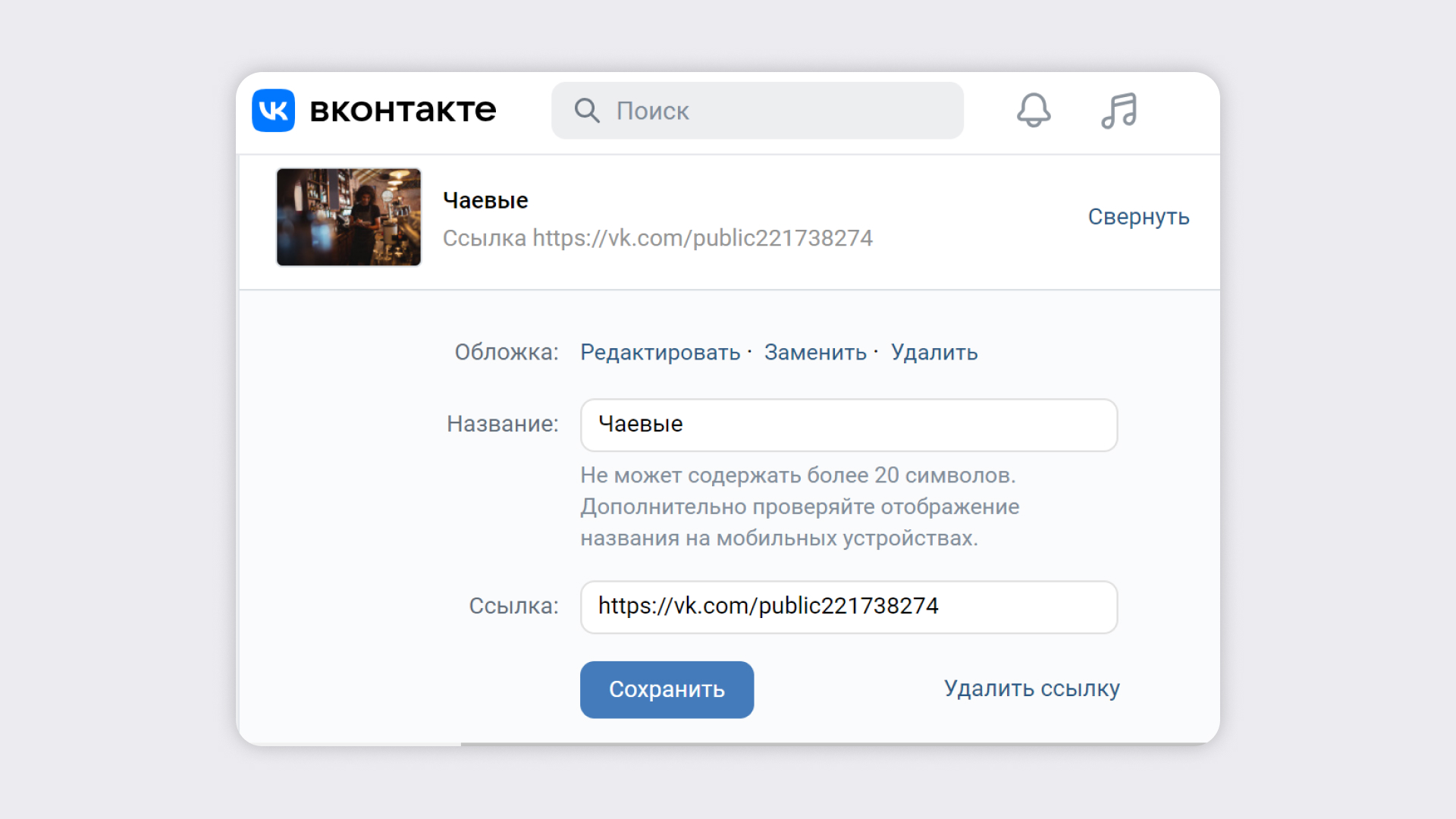Click the header text Ссылка https://vk.com/public221738274
This screenshot has width=1456, height=819.
click(x=657, y=238)
